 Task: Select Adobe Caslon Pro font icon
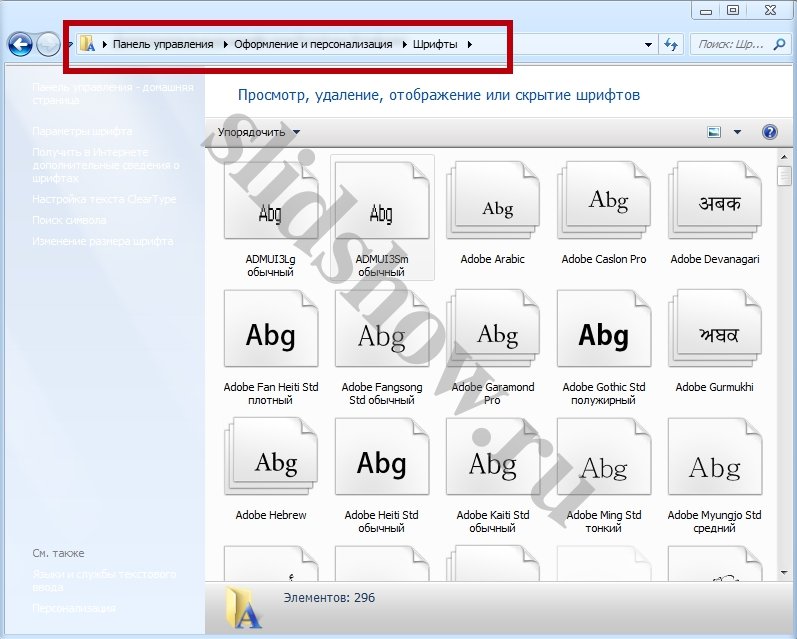[604, 200]
